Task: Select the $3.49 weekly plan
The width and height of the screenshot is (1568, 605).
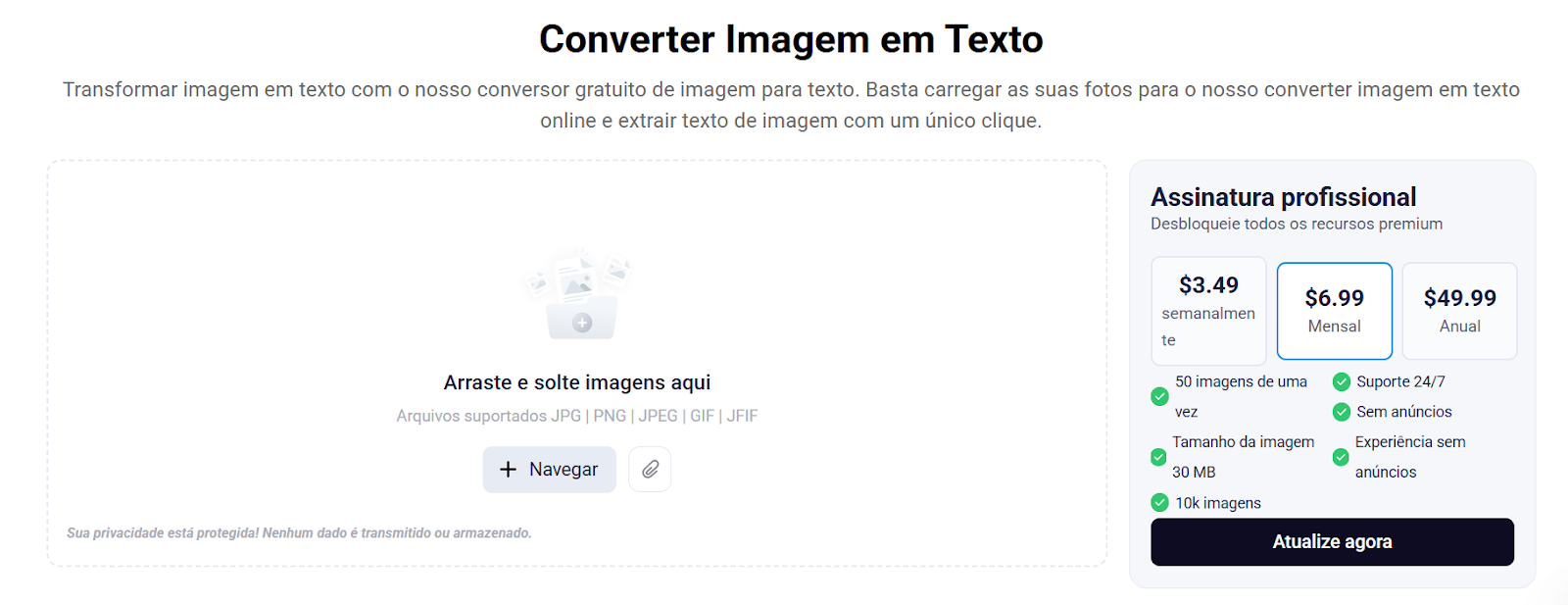Action: [x=1208, y=311]
